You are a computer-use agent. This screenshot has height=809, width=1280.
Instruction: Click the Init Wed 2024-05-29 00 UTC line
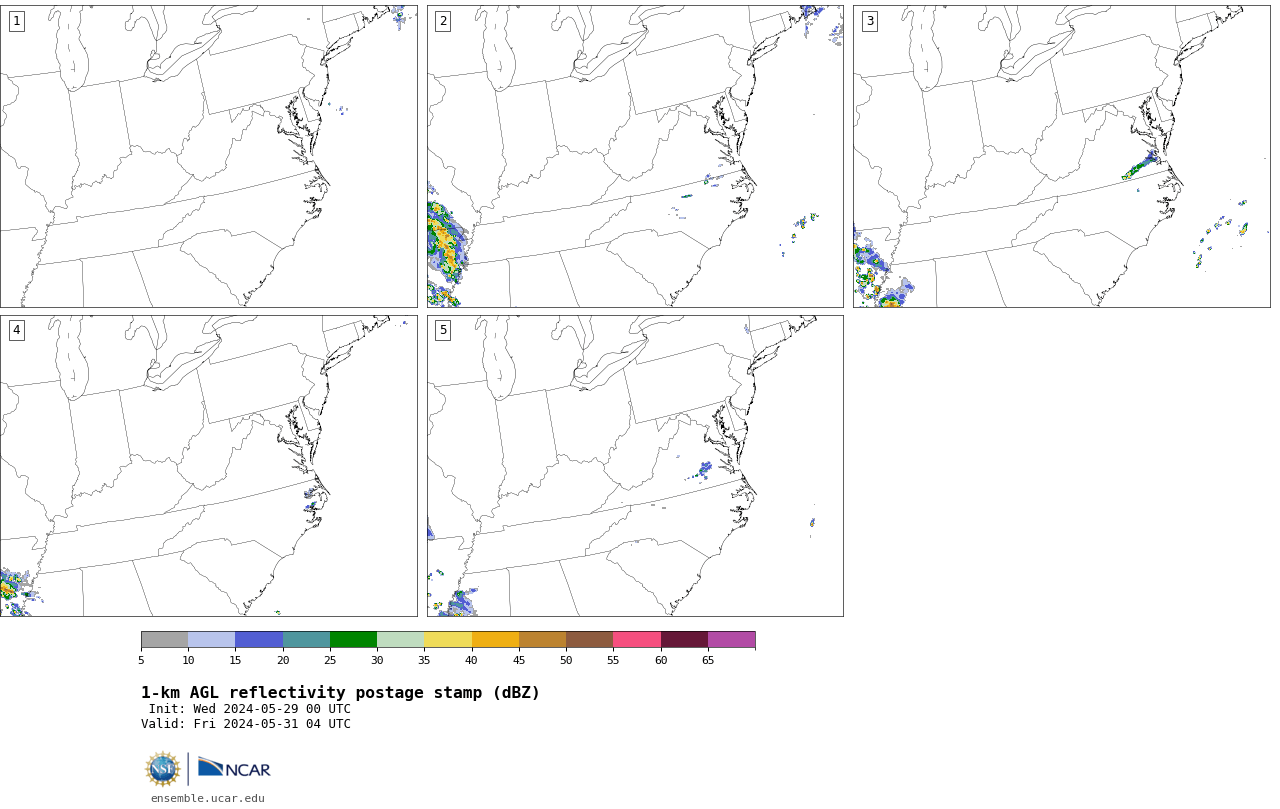pos(250,709)
